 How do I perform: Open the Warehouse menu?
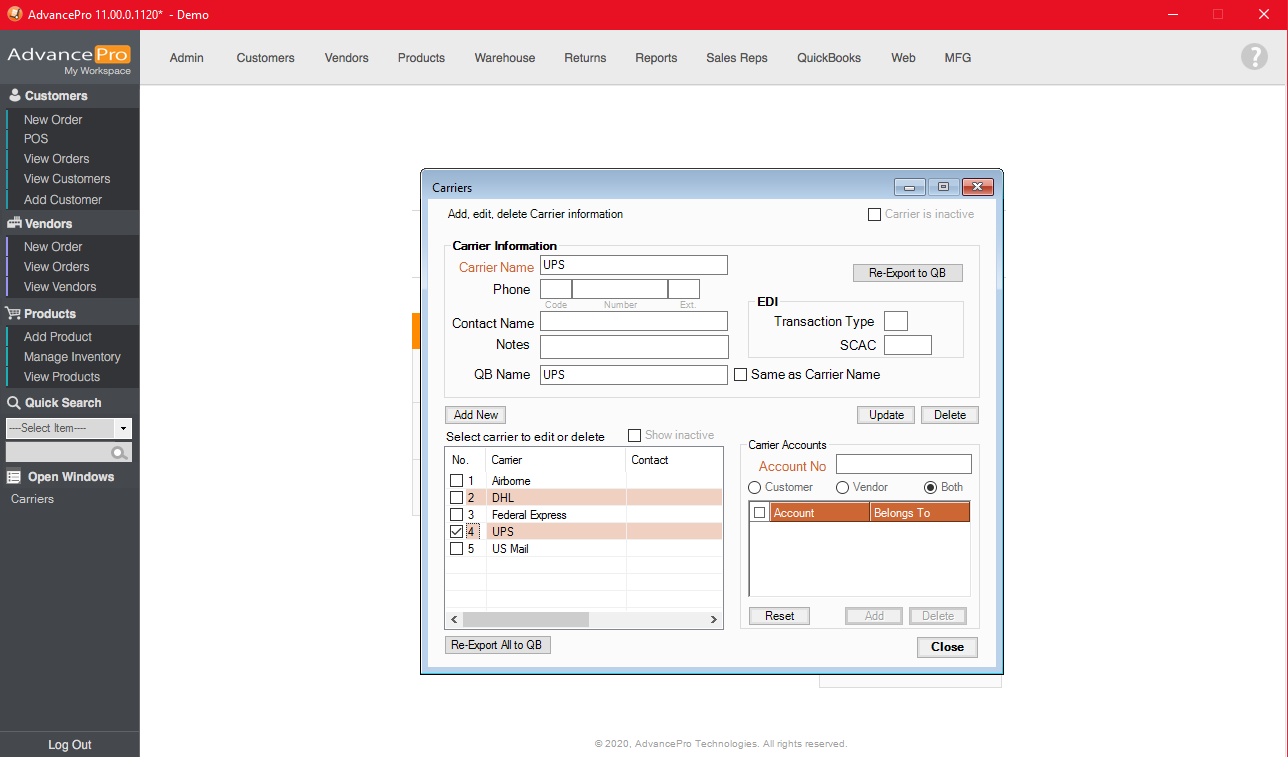click(504, 58)
